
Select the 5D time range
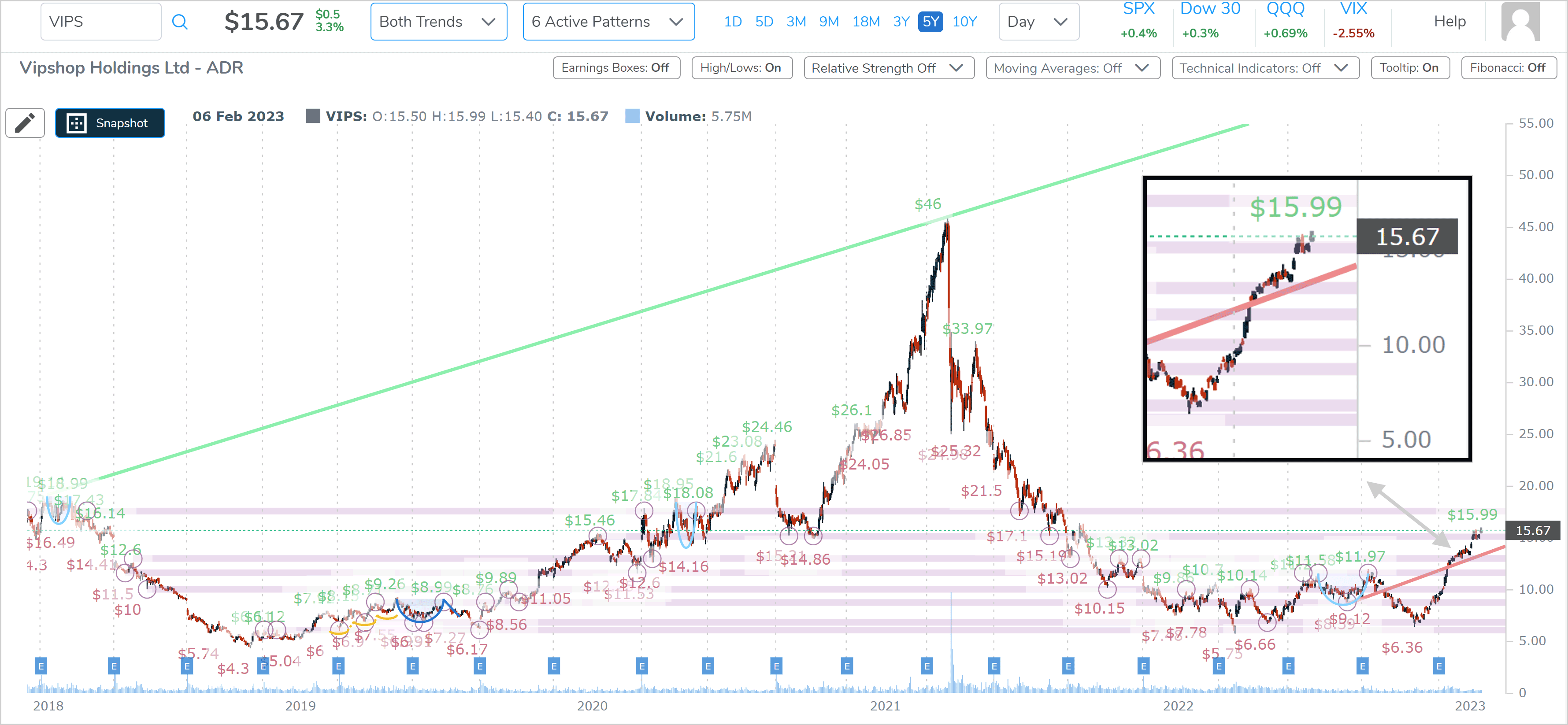[764, 22]
